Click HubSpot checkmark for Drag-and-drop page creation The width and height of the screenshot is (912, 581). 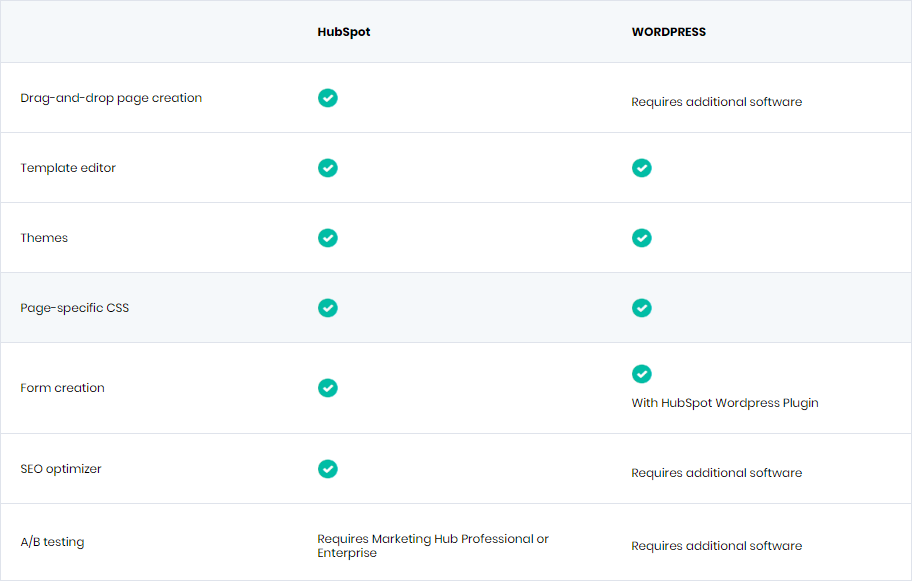[x=327, y=98]
